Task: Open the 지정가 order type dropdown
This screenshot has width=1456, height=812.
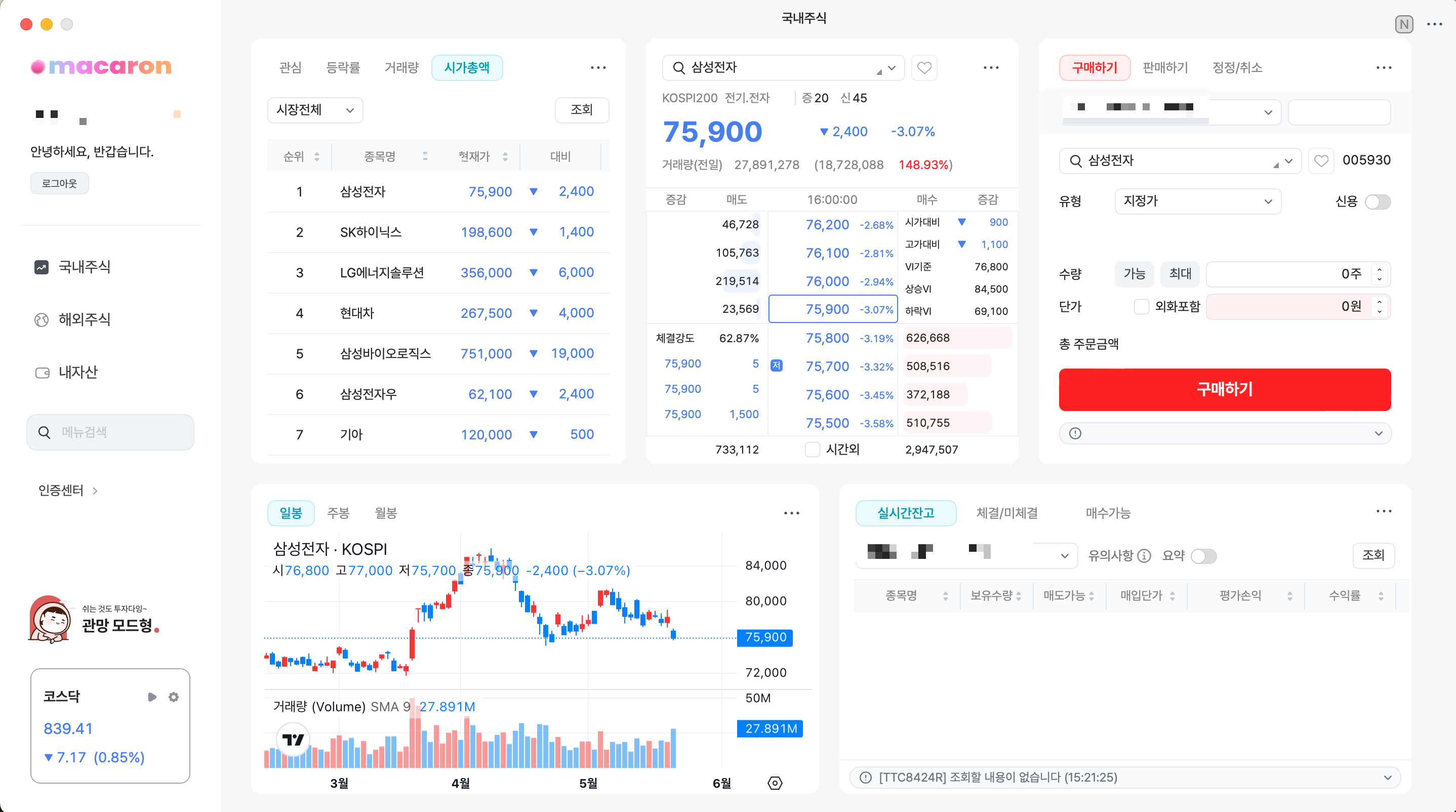Action: pos(1198,201)
